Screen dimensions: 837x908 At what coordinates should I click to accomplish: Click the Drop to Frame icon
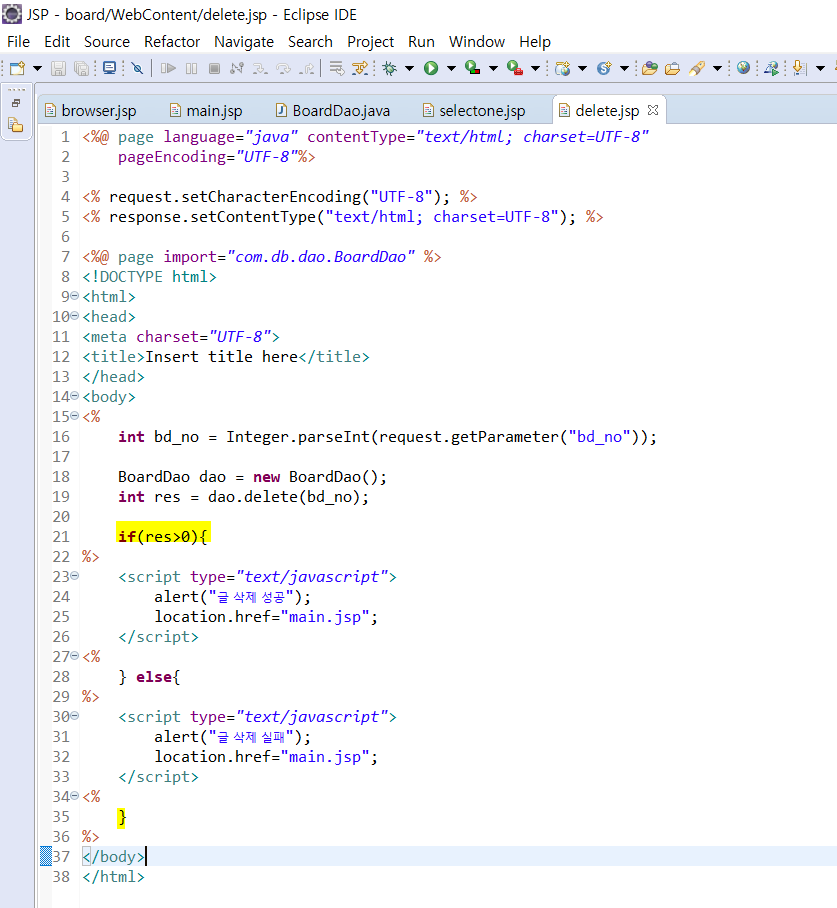337,68
